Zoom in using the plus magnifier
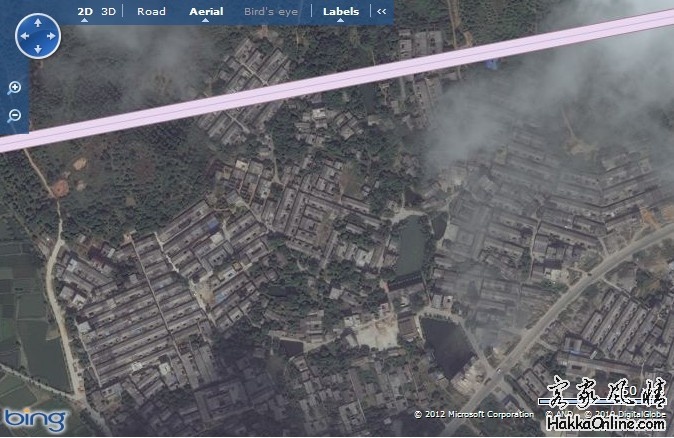 click(14, 88)
